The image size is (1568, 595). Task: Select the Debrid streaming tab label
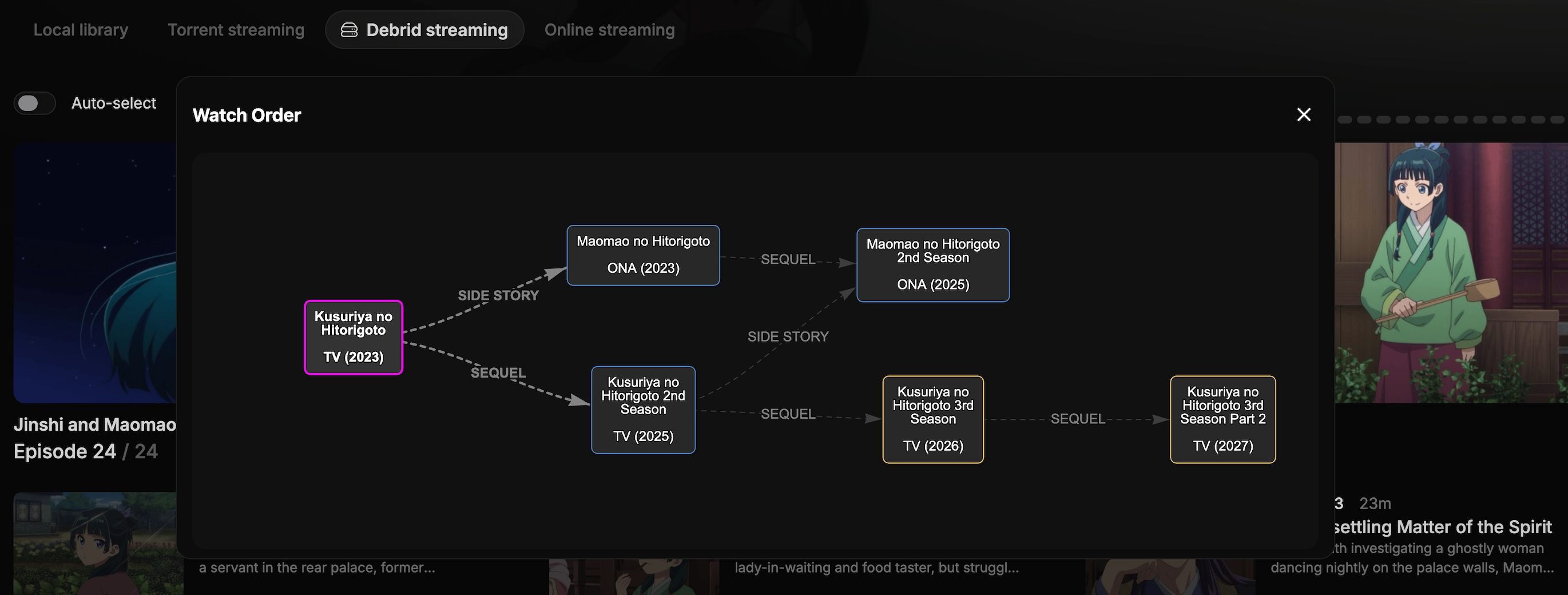[436, 30]
